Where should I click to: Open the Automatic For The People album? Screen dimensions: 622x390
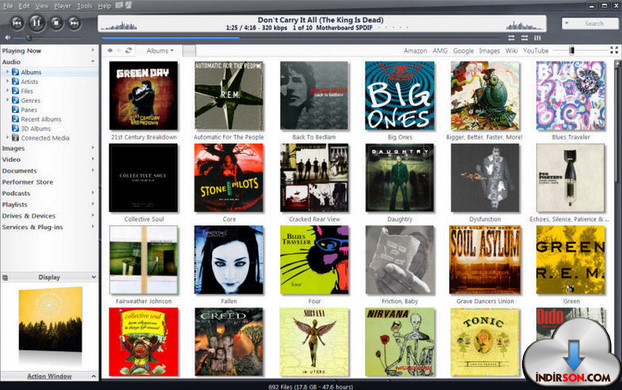229,96
